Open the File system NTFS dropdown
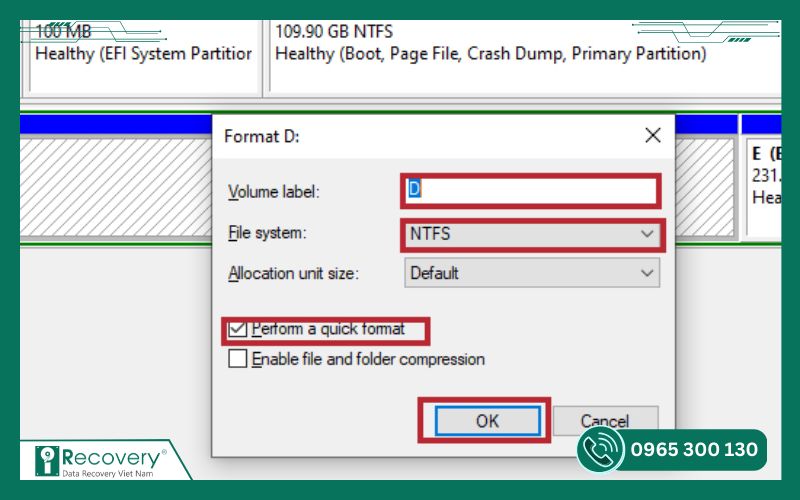 pos(532,234)
